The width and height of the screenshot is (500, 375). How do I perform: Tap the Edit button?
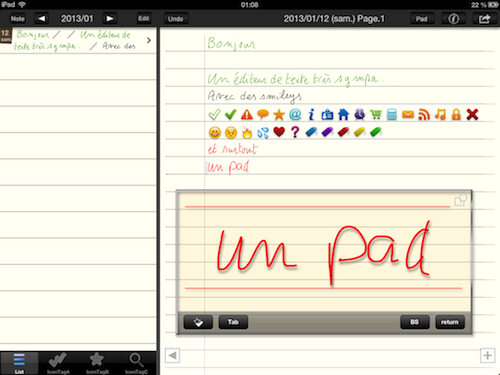(144, 19)
